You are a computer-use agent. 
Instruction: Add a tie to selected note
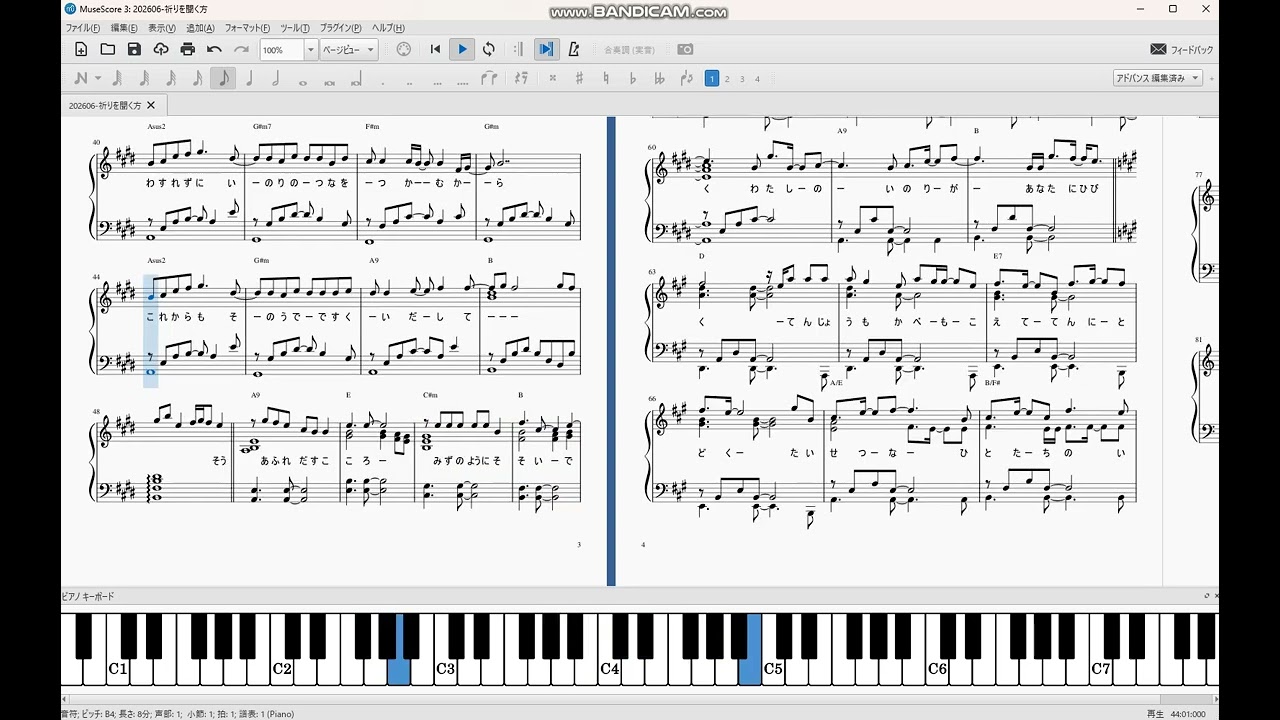[x=489, y=78]
